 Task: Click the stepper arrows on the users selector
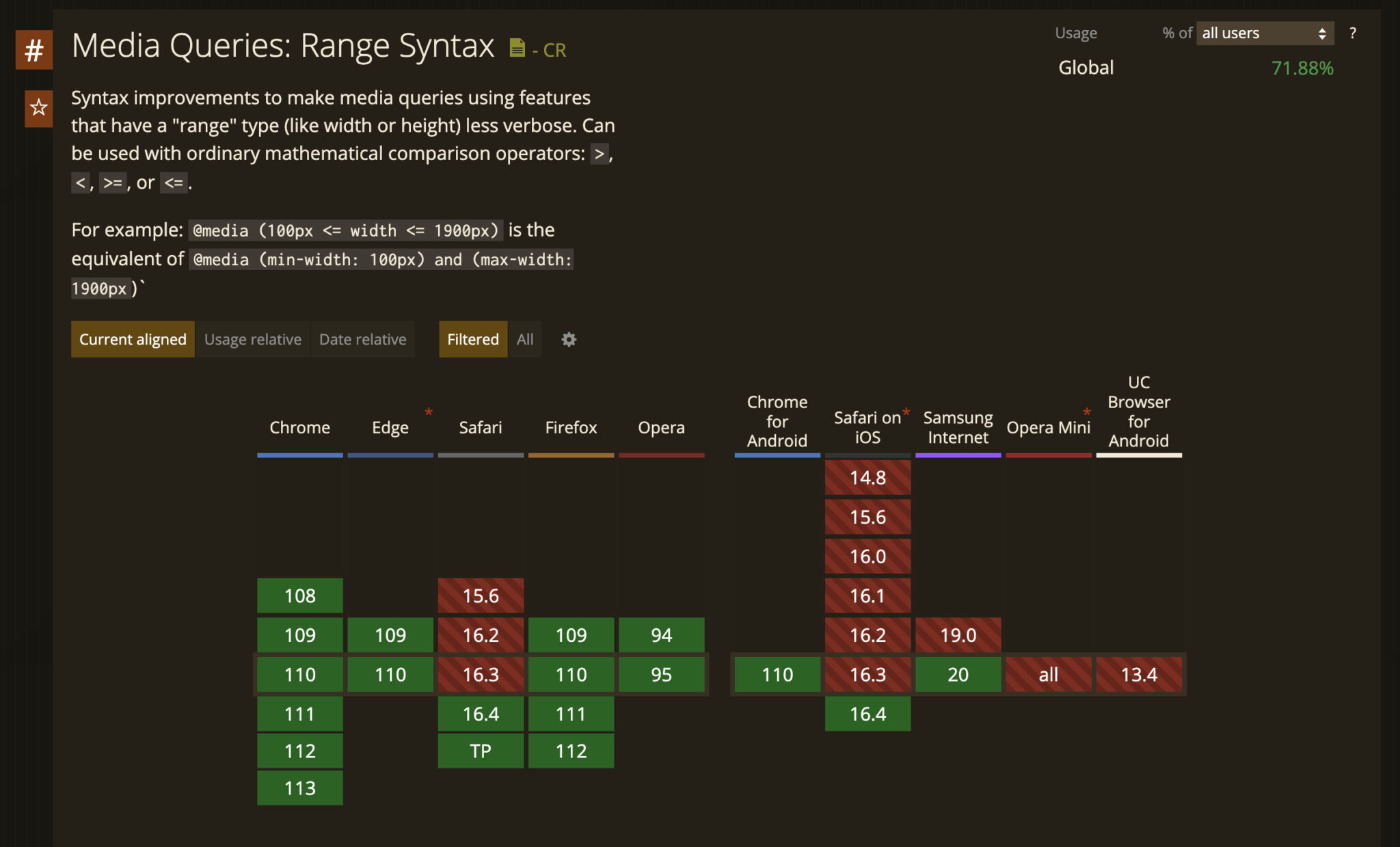(1321, 33)
